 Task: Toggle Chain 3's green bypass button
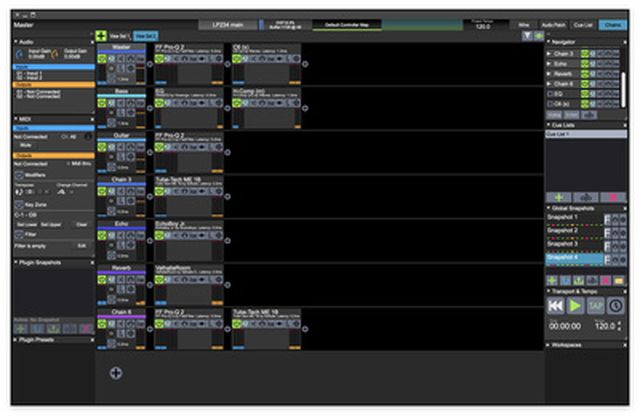pyautogui.click(x=102, y=191)
